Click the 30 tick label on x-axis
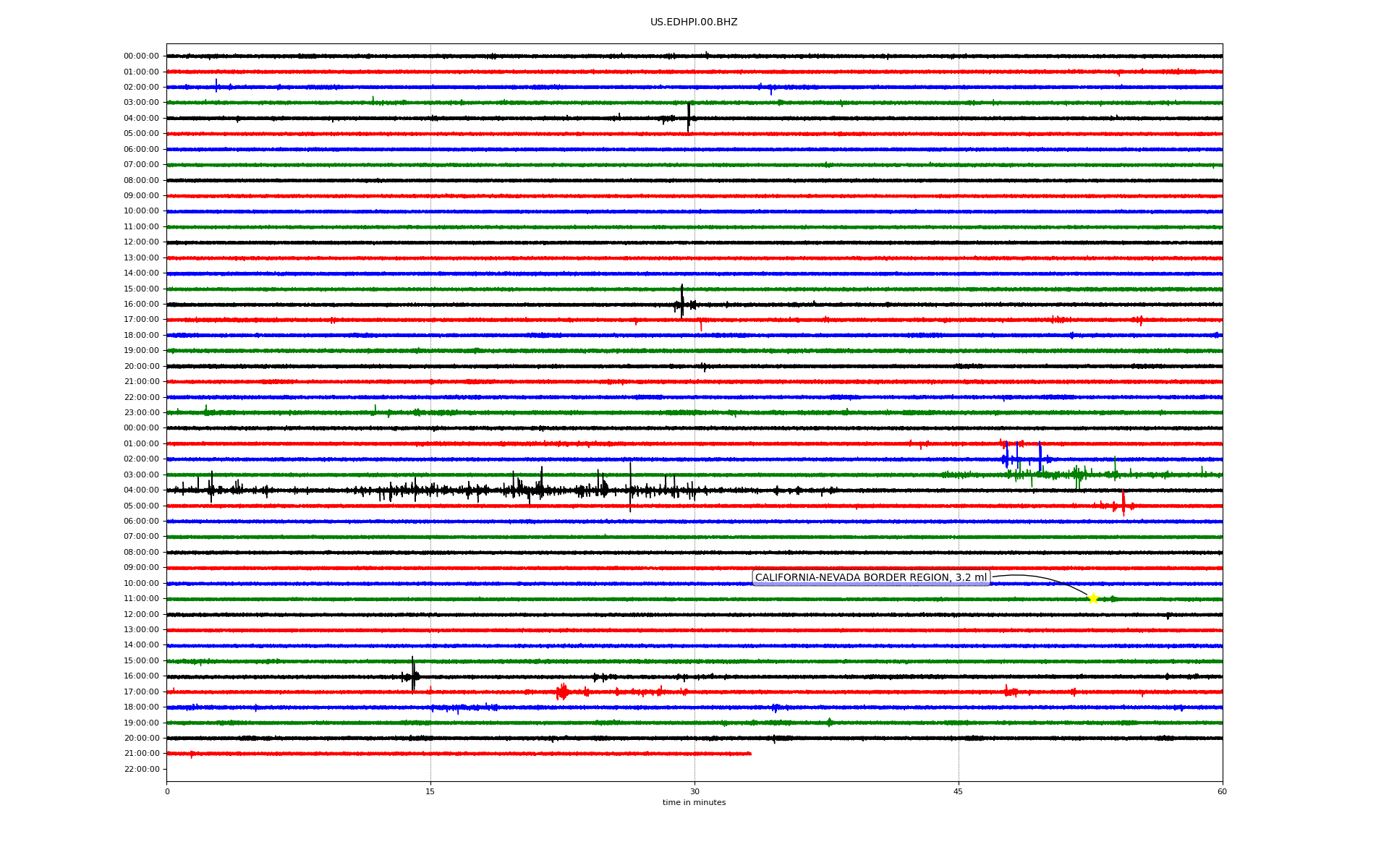Image resolution: width=1389 pixels, height=868 pixels. 694,792
